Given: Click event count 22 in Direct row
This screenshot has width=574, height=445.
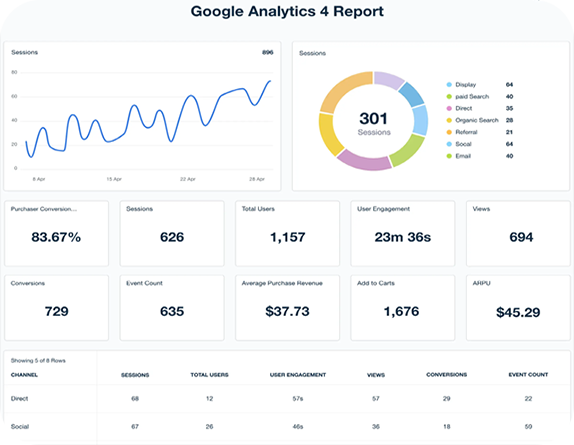Looking at the screenshot, I should pyautogui.click(x=528, y=399).
